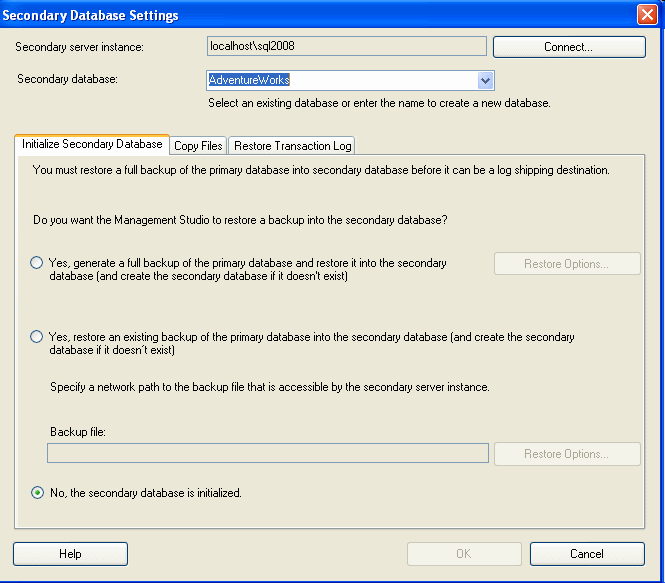Close the Secondary Database Settings window

tap(647, 15)
